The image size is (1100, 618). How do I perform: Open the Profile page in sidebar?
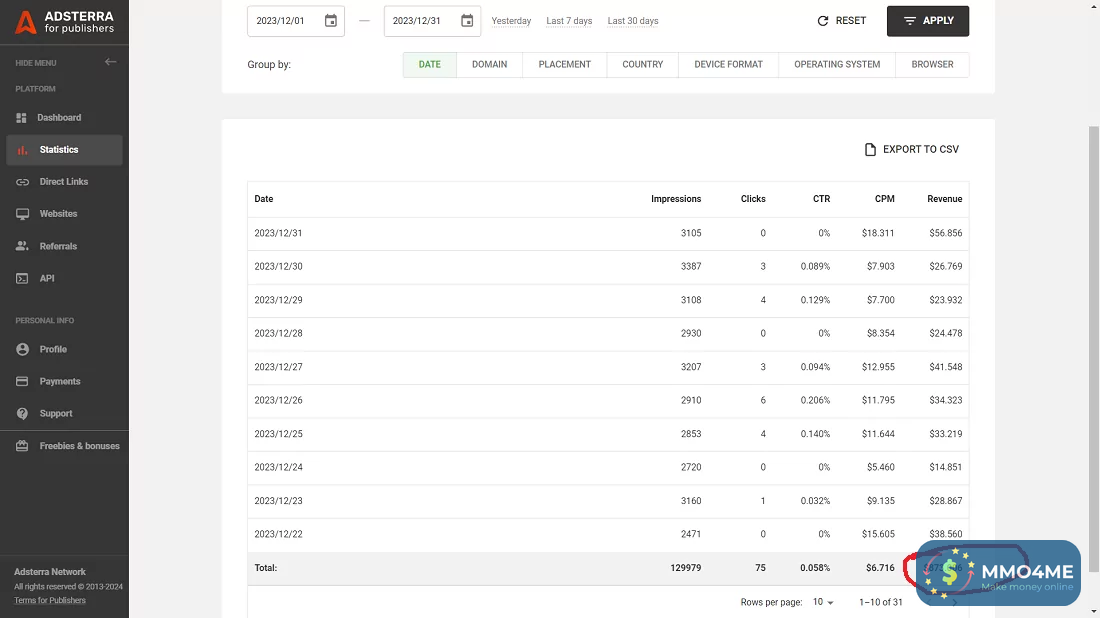tap(53, 349)
